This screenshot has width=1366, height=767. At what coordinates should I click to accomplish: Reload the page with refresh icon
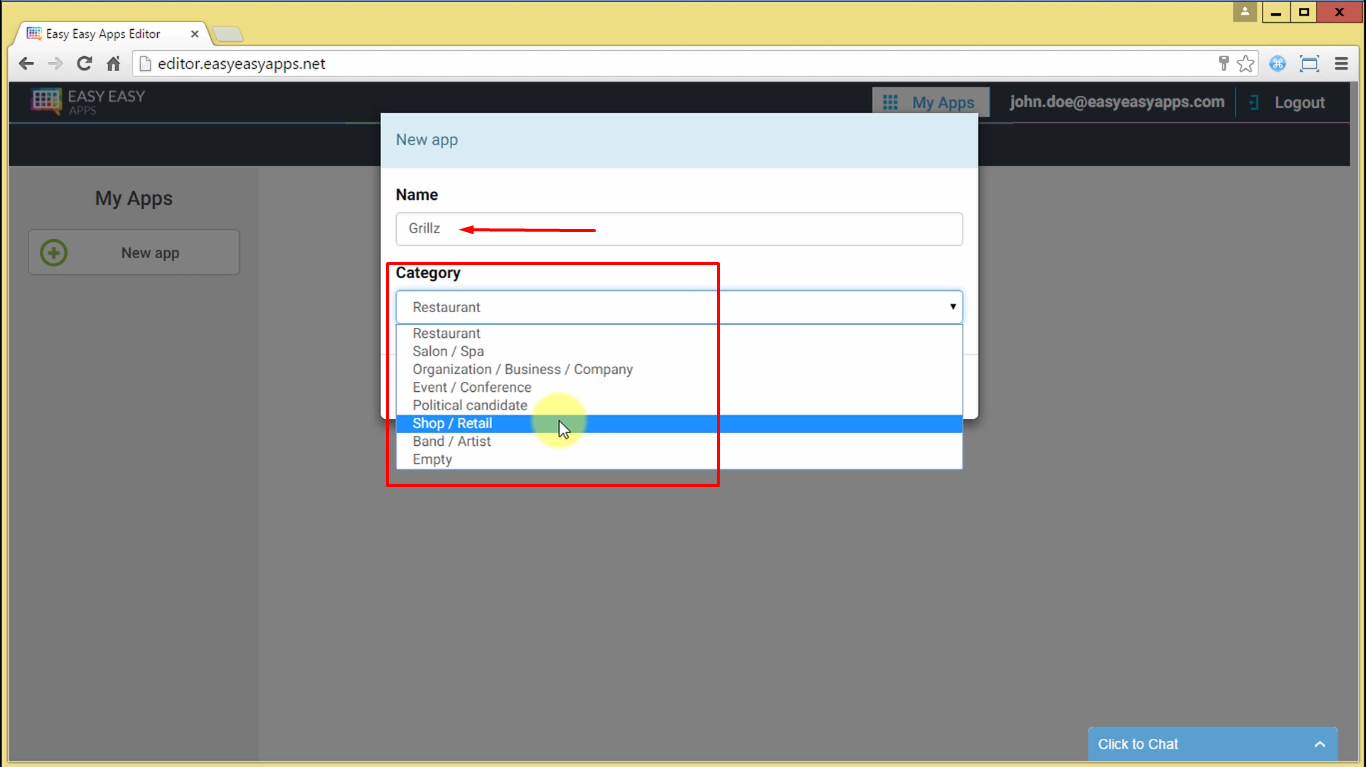[84, 64]
